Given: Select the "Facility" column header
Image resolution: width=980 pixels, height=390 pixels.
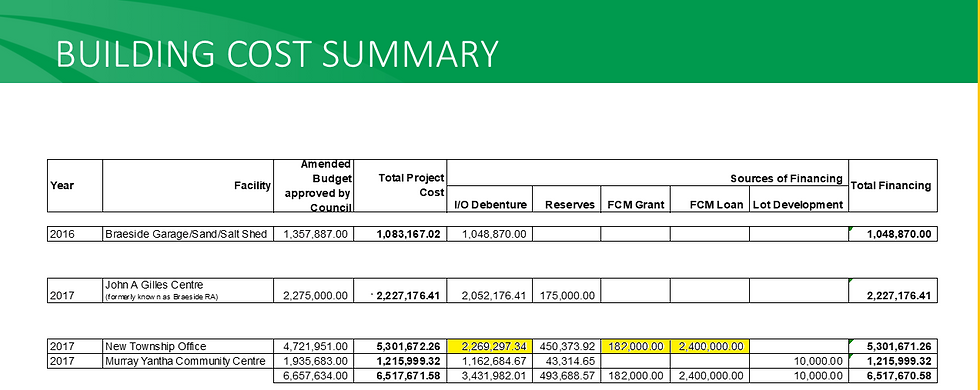Looking at the screenshot, I should pyautogui.click(x=252, y=185).
